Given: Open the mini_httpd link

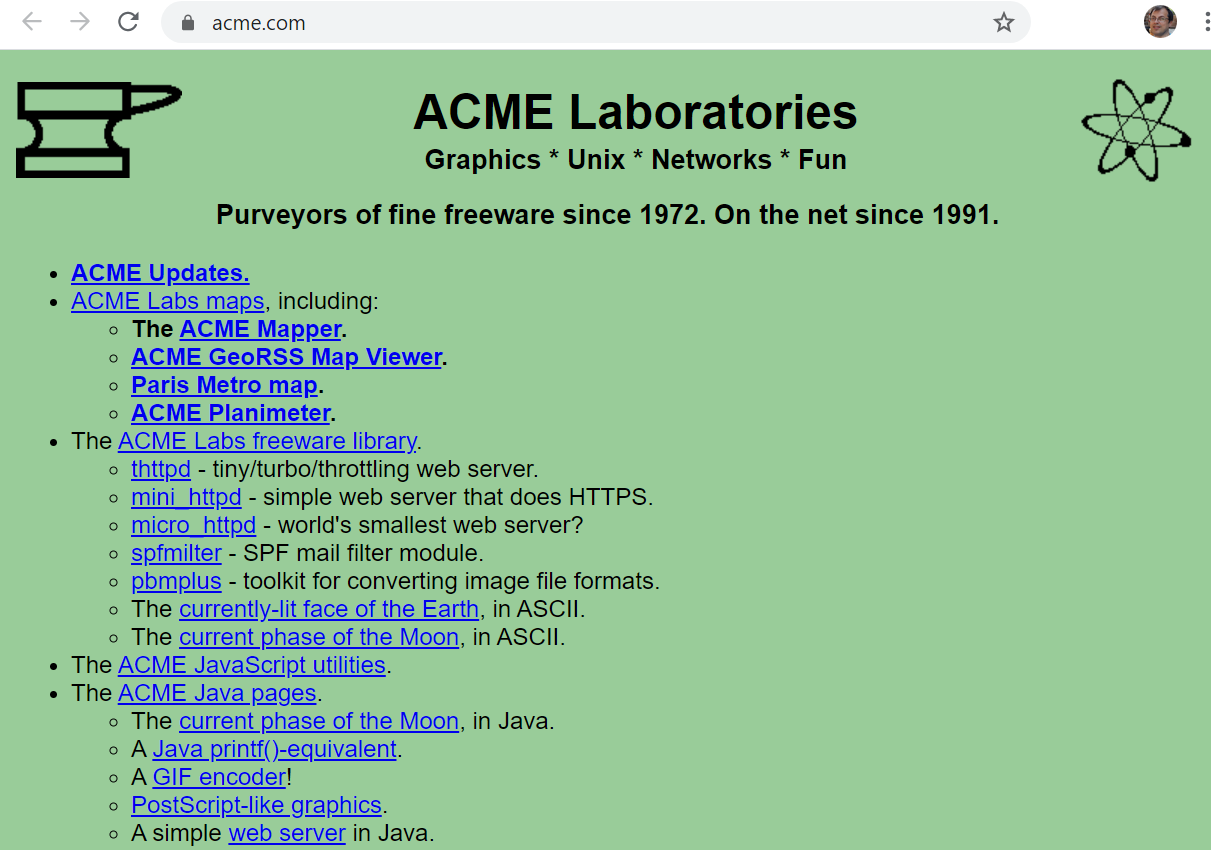Looking at the screenshot, I should (x=186, y=497).
